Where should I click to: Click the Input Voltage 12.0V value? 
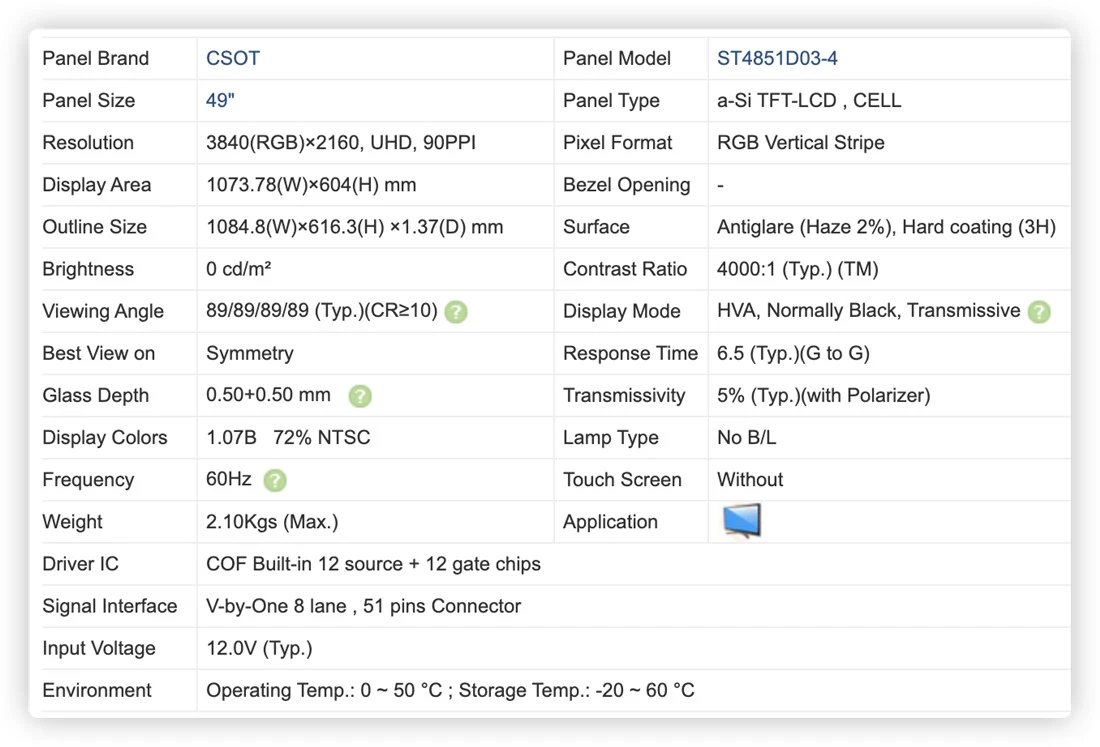pos(259,648)
